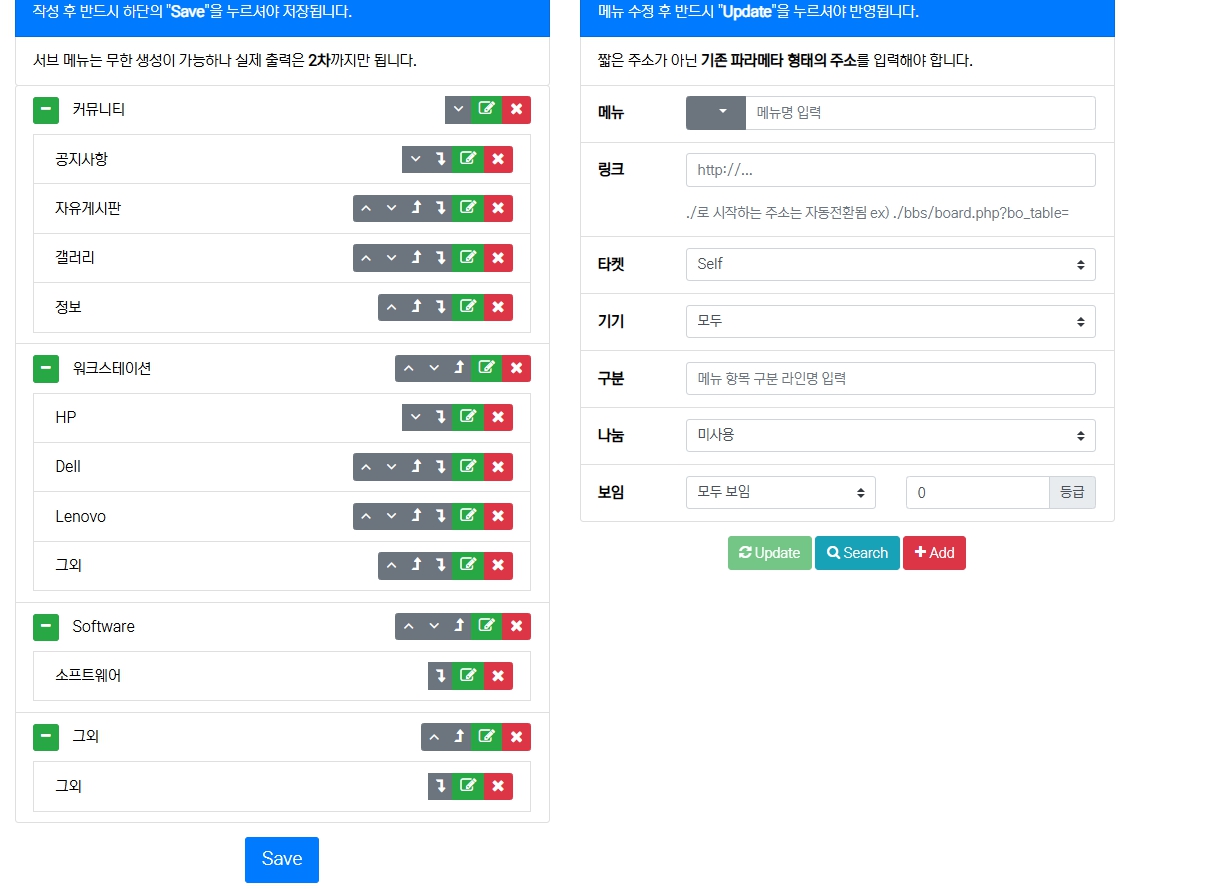Move 자유게시판 up with chevron arrow
This screenshot has height=889, width=1219.
[366, 208]
